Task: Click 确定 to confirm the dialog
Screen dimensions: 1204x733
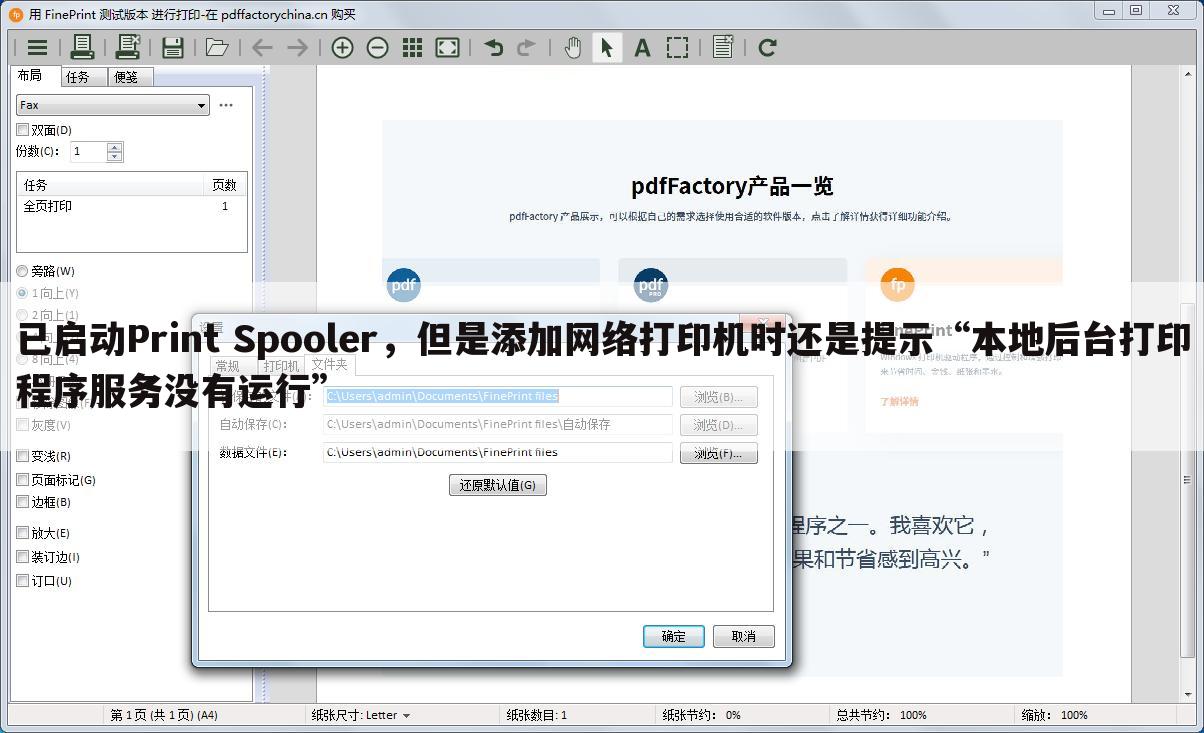Action: [x=673, y=636]
